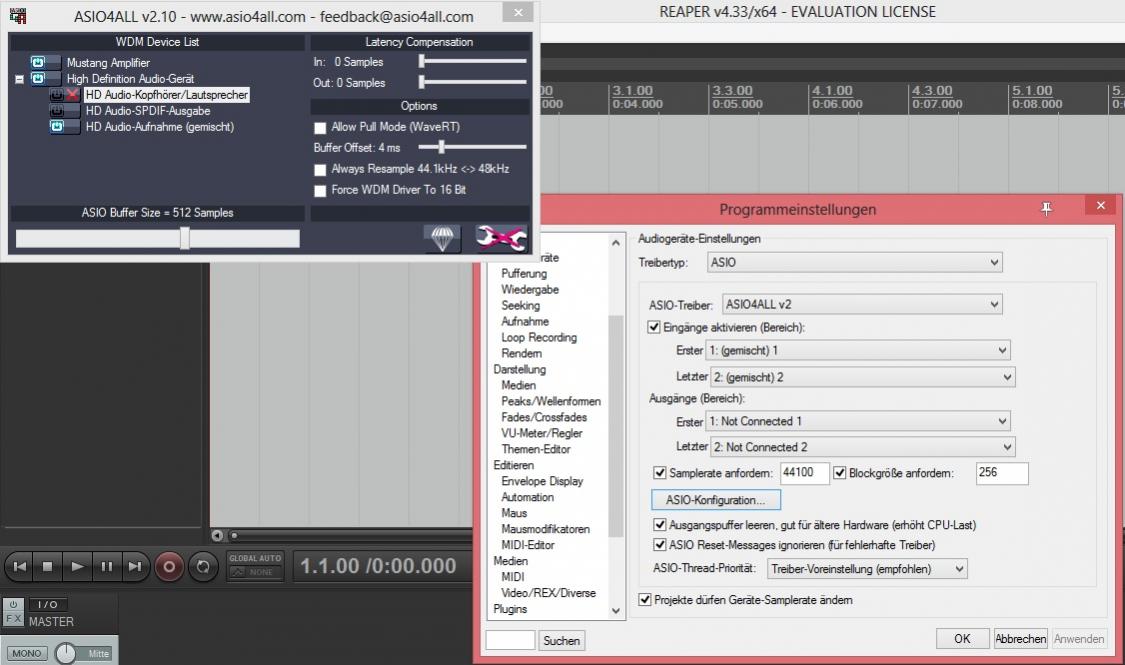This screenshot has width=1125, height=665.
Task: Open the ASIO-Treiber ASIO4ALL v2 dropdown
Action: [x=862, y=304]
